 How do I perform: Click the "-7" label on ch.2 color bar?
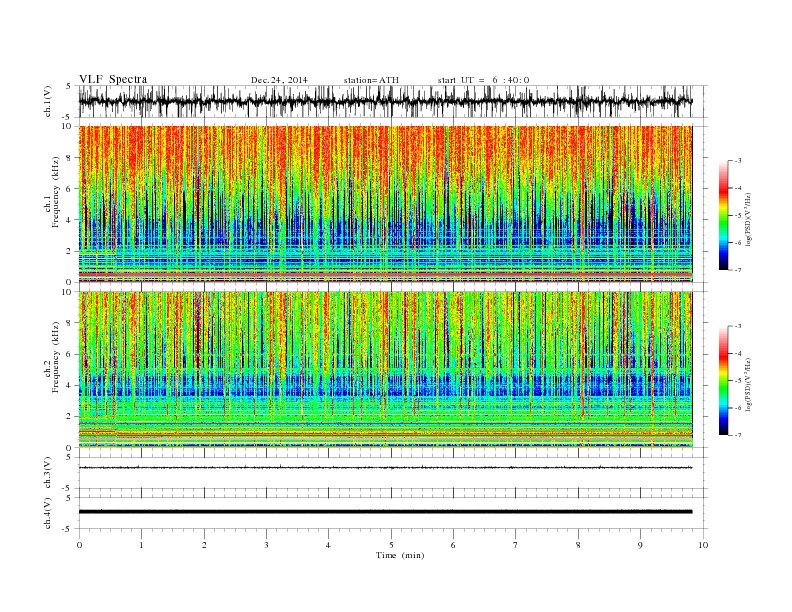pos(738,435)
